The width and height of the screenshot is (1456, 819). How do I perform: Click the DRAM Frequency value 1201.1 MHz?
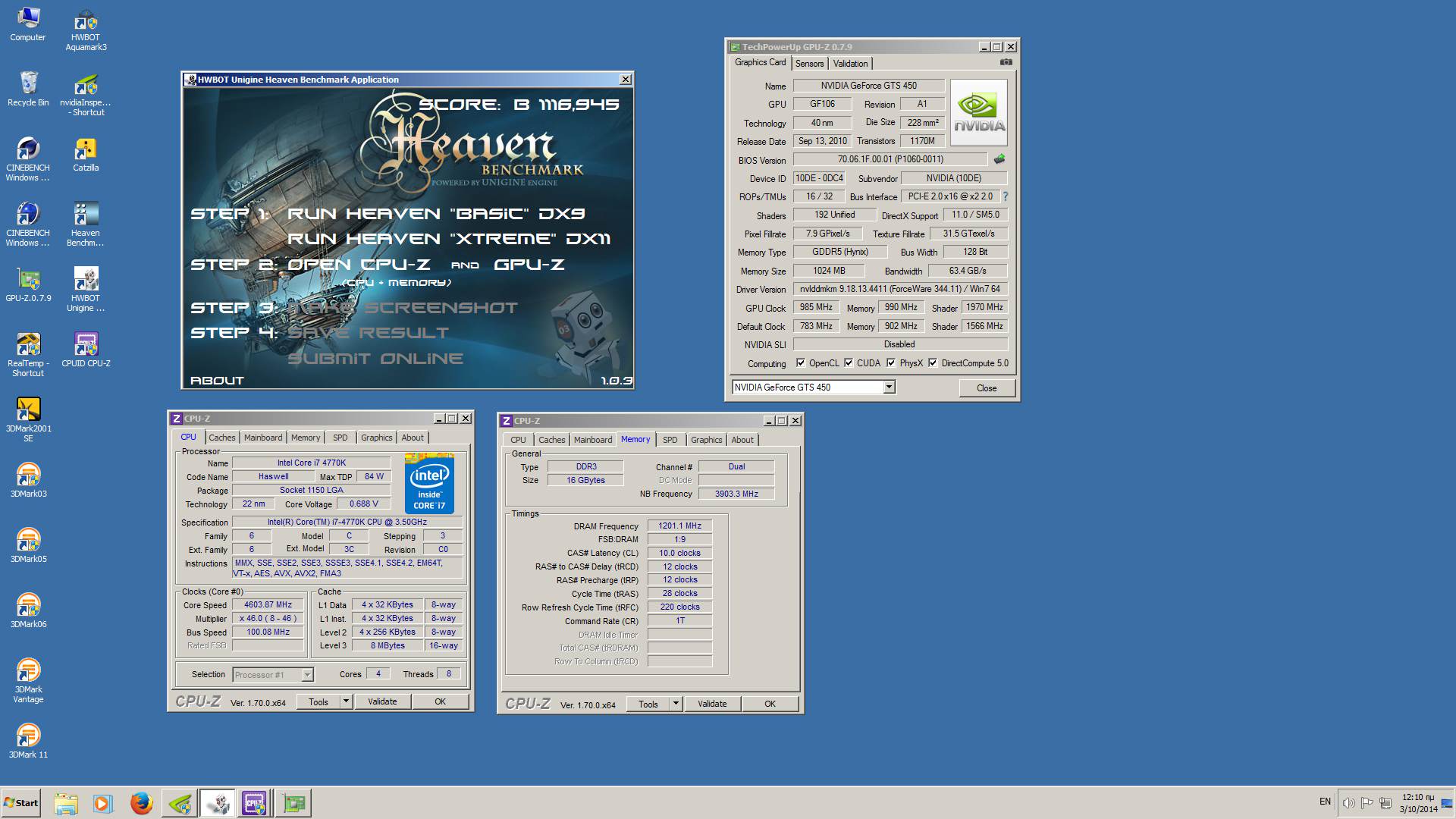(x=679, y=526)
